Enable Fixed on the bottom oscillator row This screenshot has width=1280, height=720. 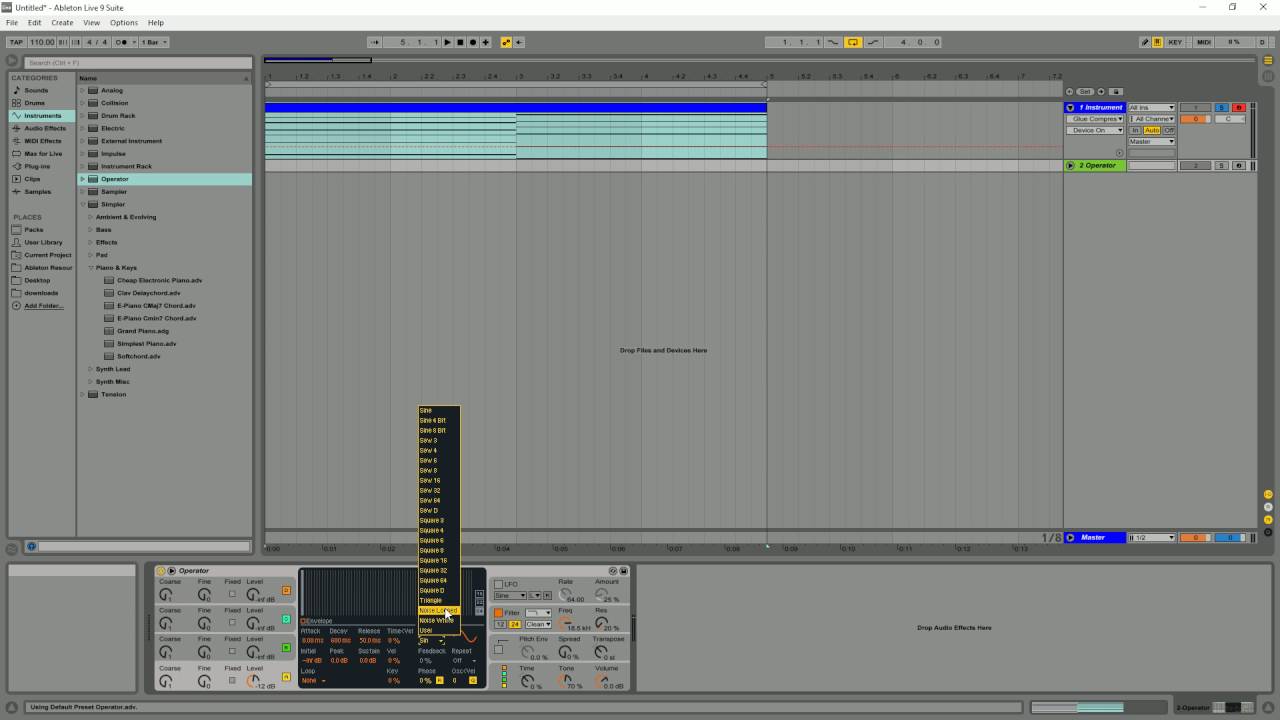232,680
